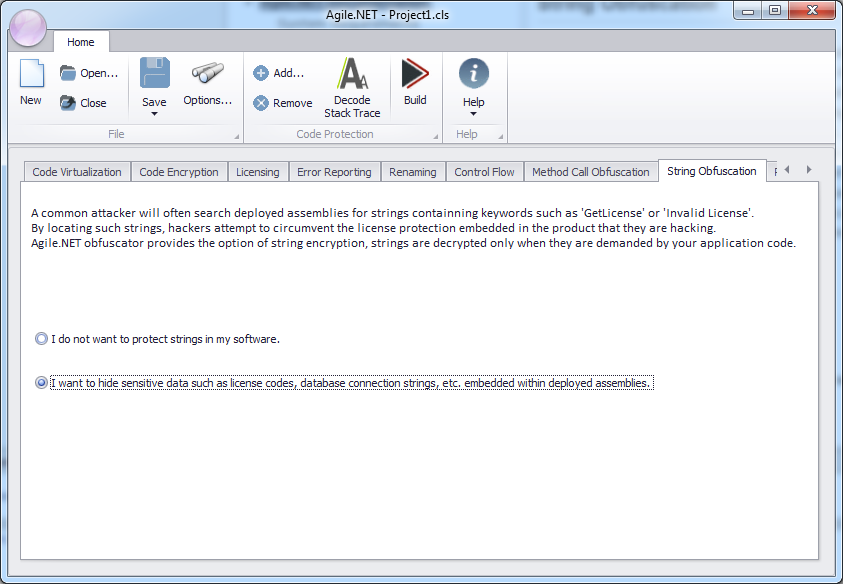Screen dimensions: 843x584
Task: Remove assembly using the Remove icon
Action: click(261, 103)
